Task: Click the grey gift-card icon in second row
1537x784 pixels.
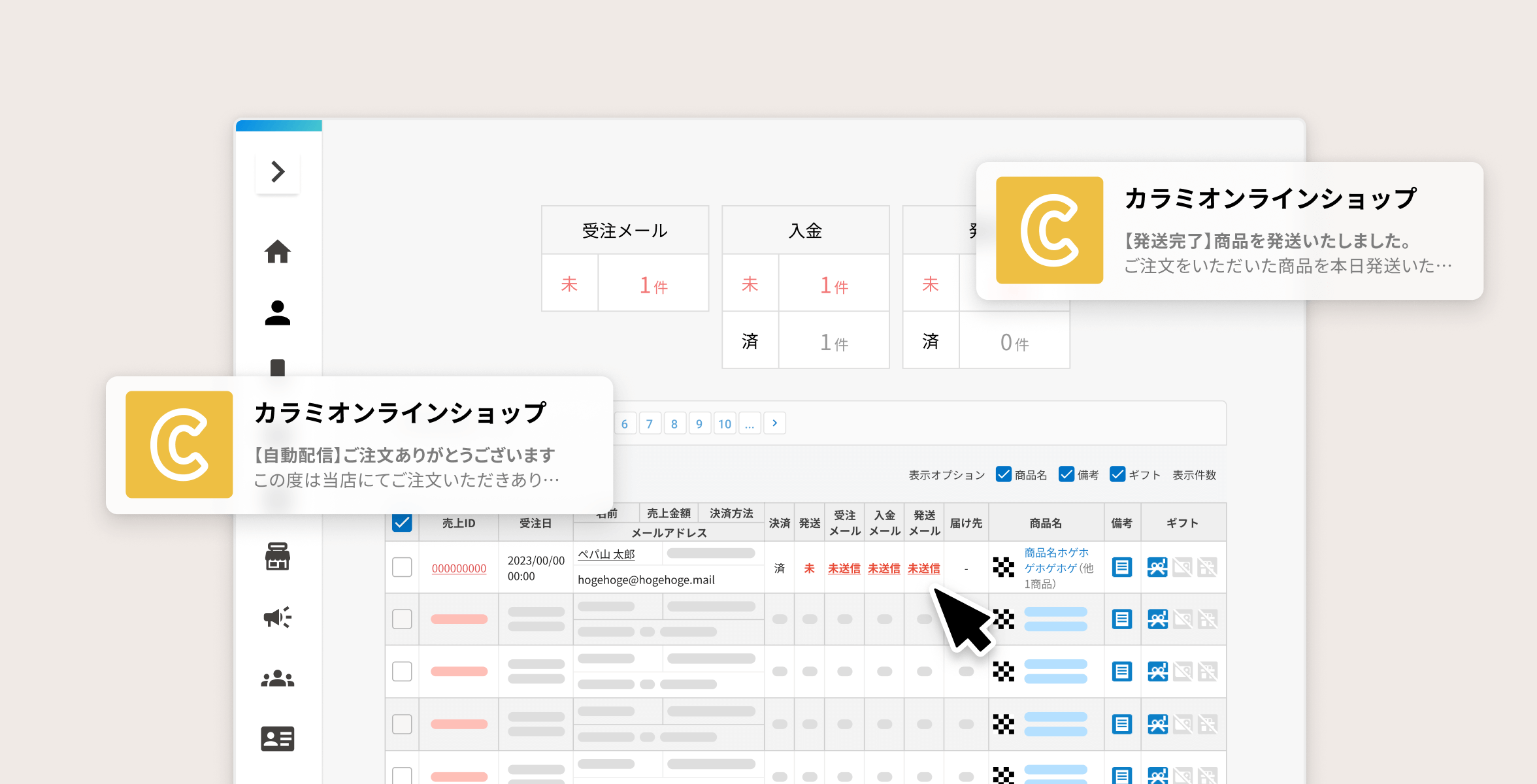Action: point(1183,619)
